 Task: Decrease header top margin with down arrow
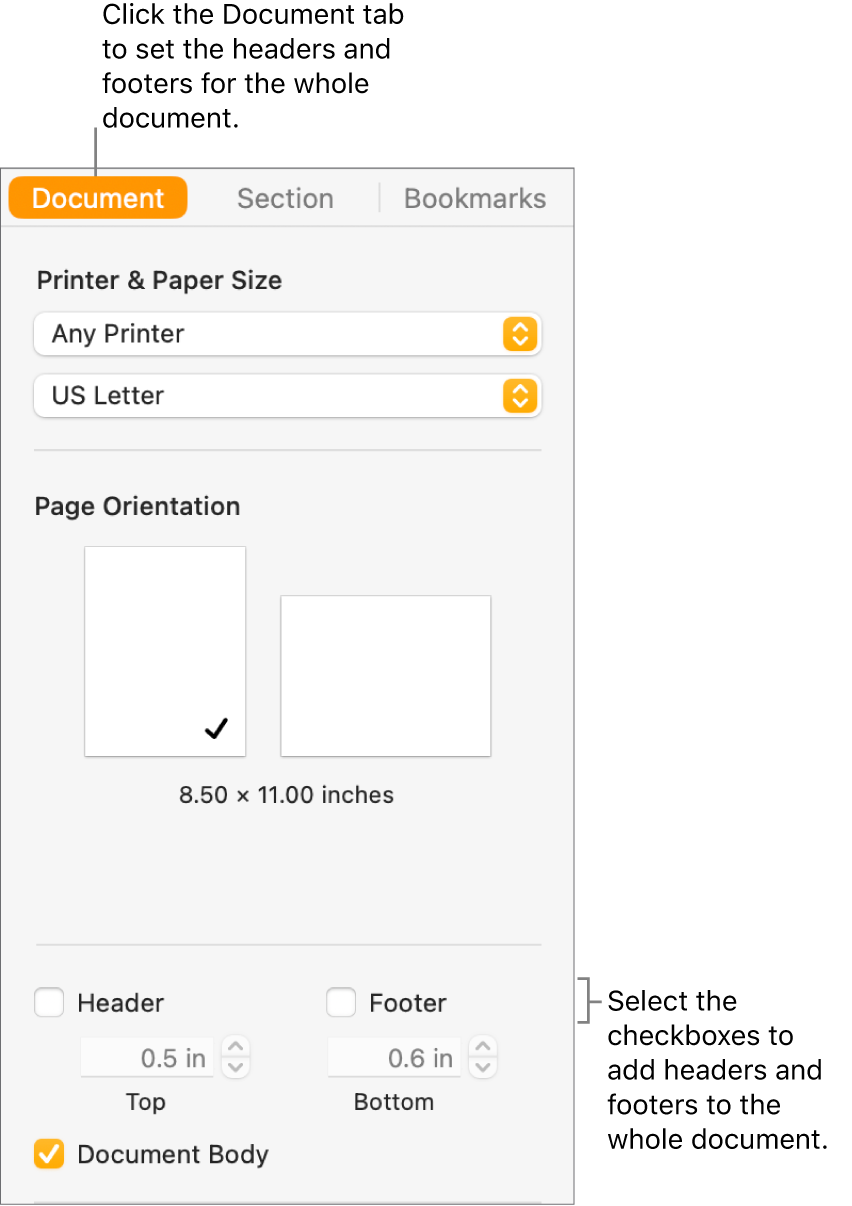tap(236, 1067)
